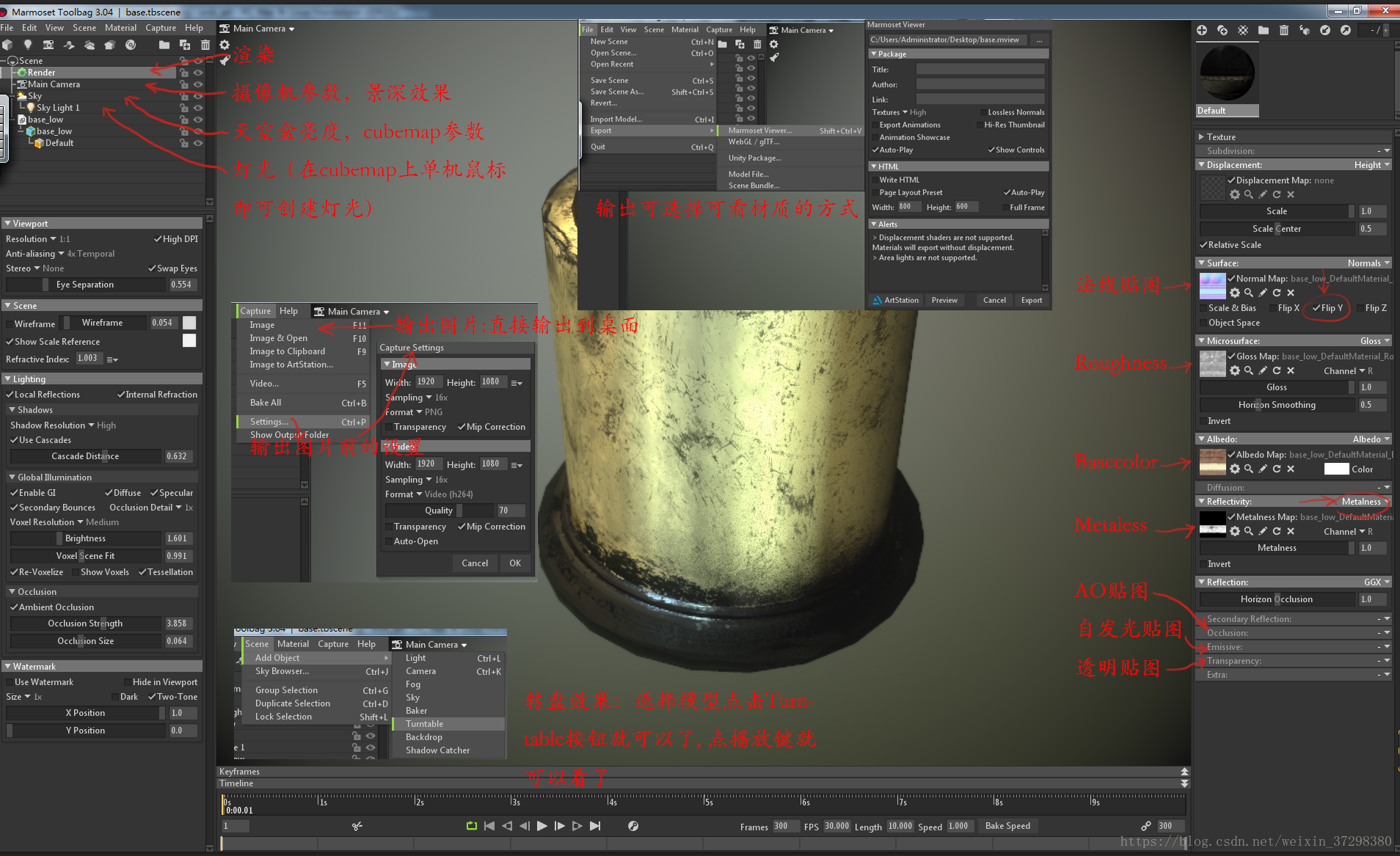Add a sky object with cloud icon

pos(90,45)
